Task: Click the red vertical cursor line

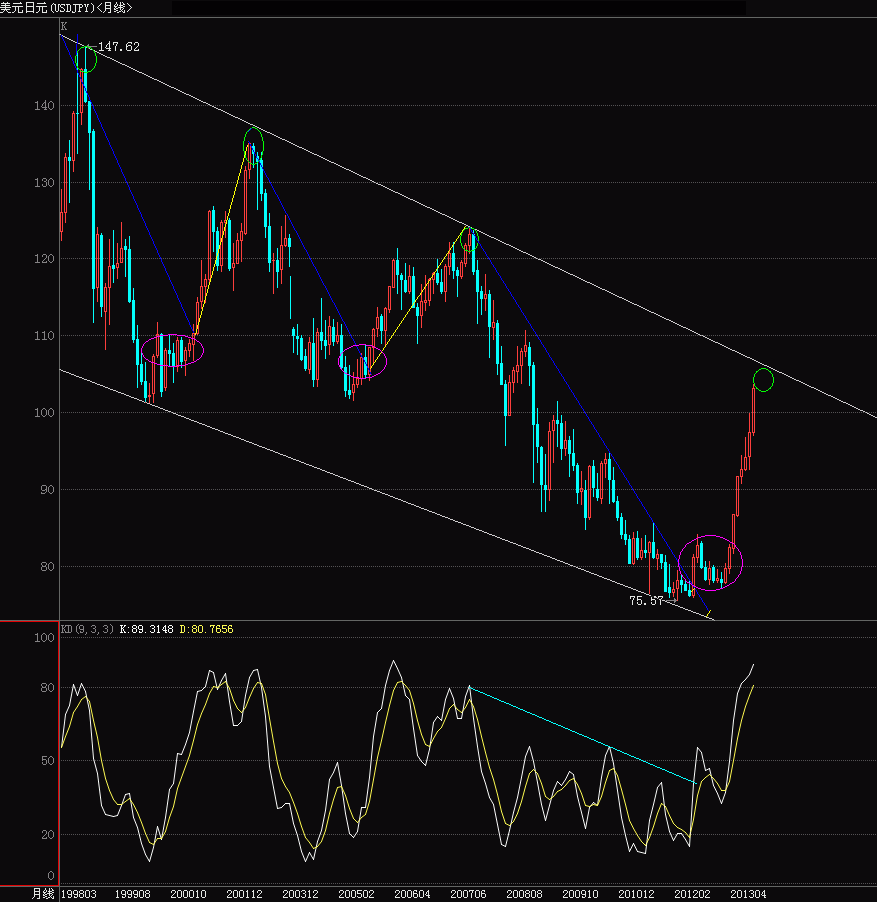Action: tap(59, 750)
